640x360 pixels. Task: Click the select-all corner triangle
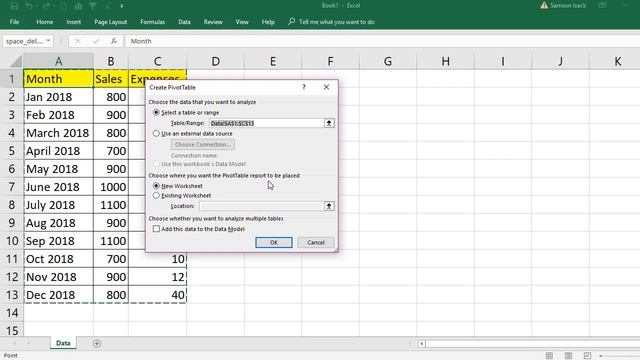[x=15, y=62]
